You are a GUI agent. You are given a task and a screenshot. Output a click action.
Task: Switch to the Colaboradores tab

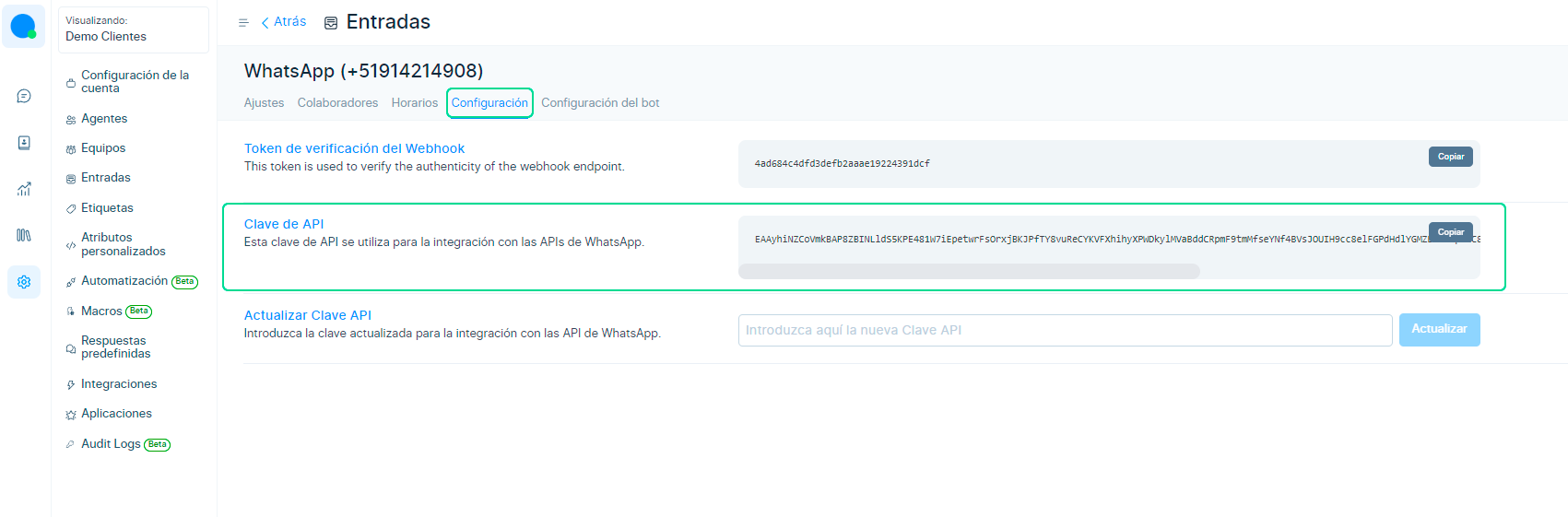[337, 103]
